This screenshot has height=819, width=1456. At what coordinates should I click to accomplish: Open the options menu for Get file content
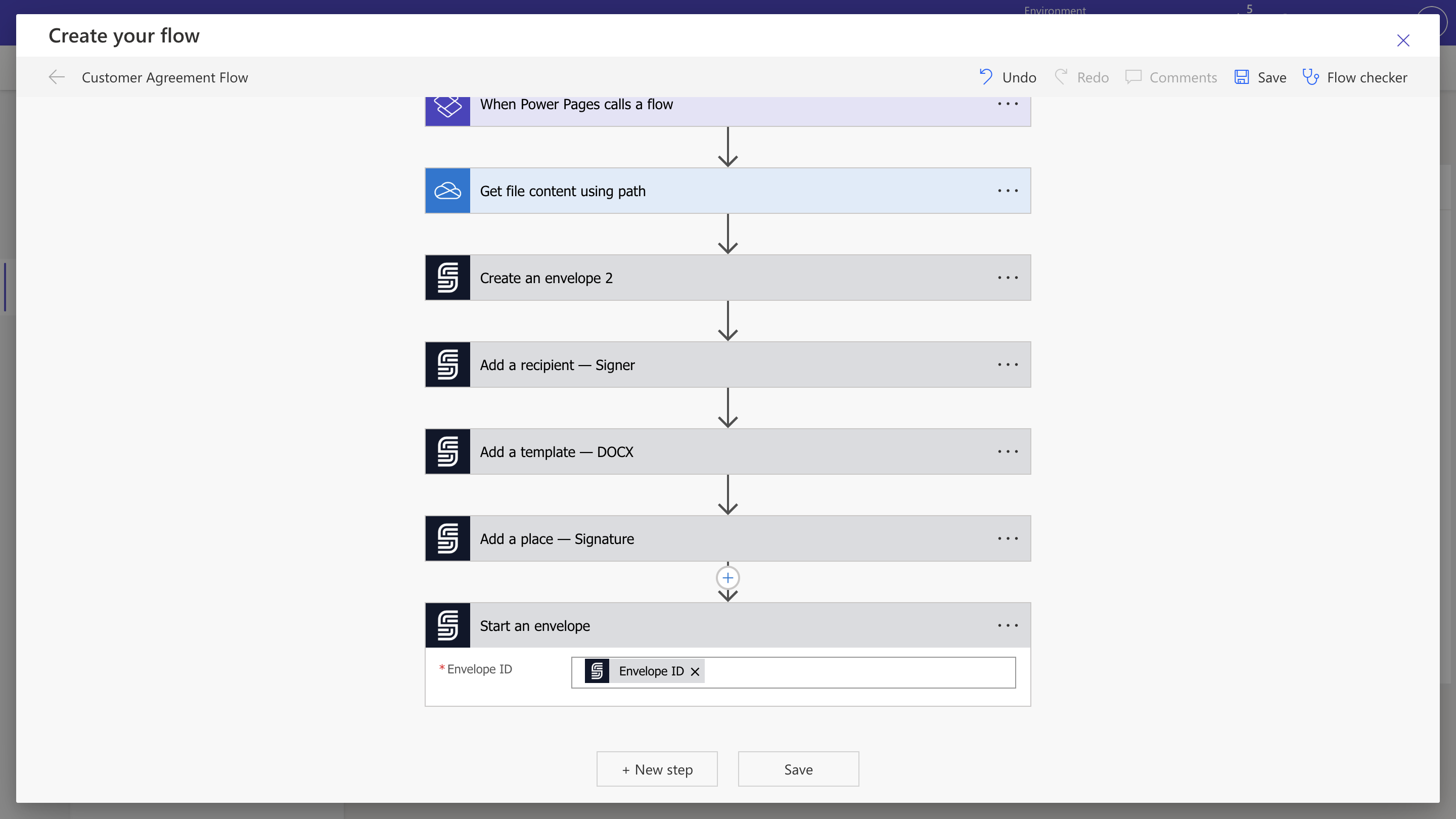click(x=1008, y=191)
